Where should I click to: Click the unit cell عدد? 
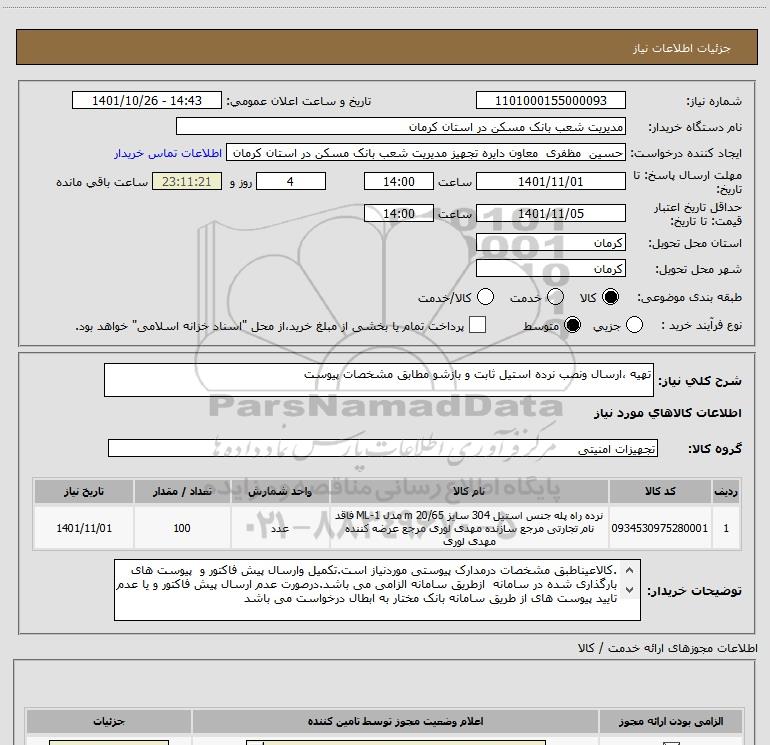(x=280, y=528)
